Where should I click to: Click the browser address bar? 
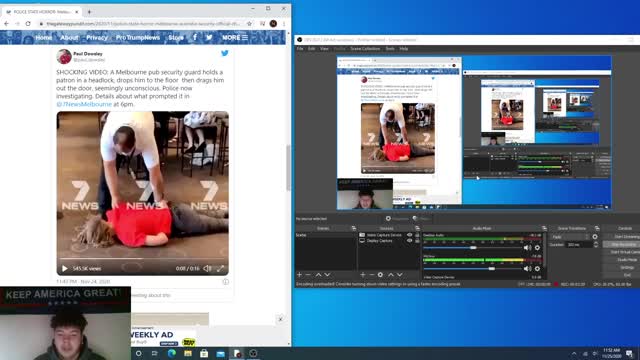143,24
